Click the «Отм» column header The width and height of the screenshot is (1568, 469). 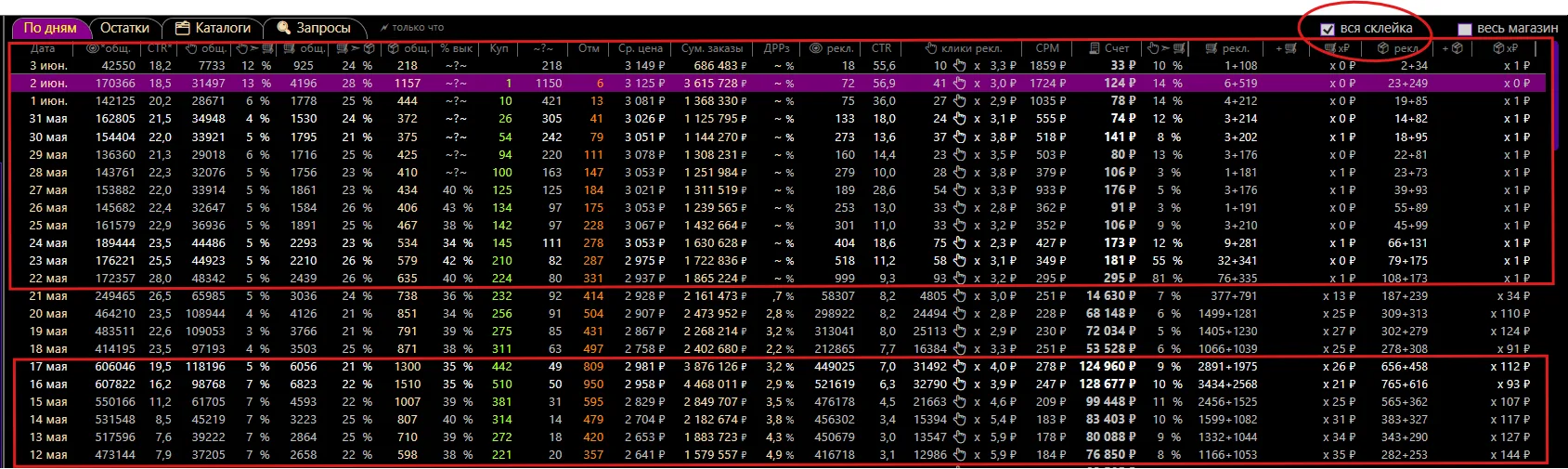589,48
